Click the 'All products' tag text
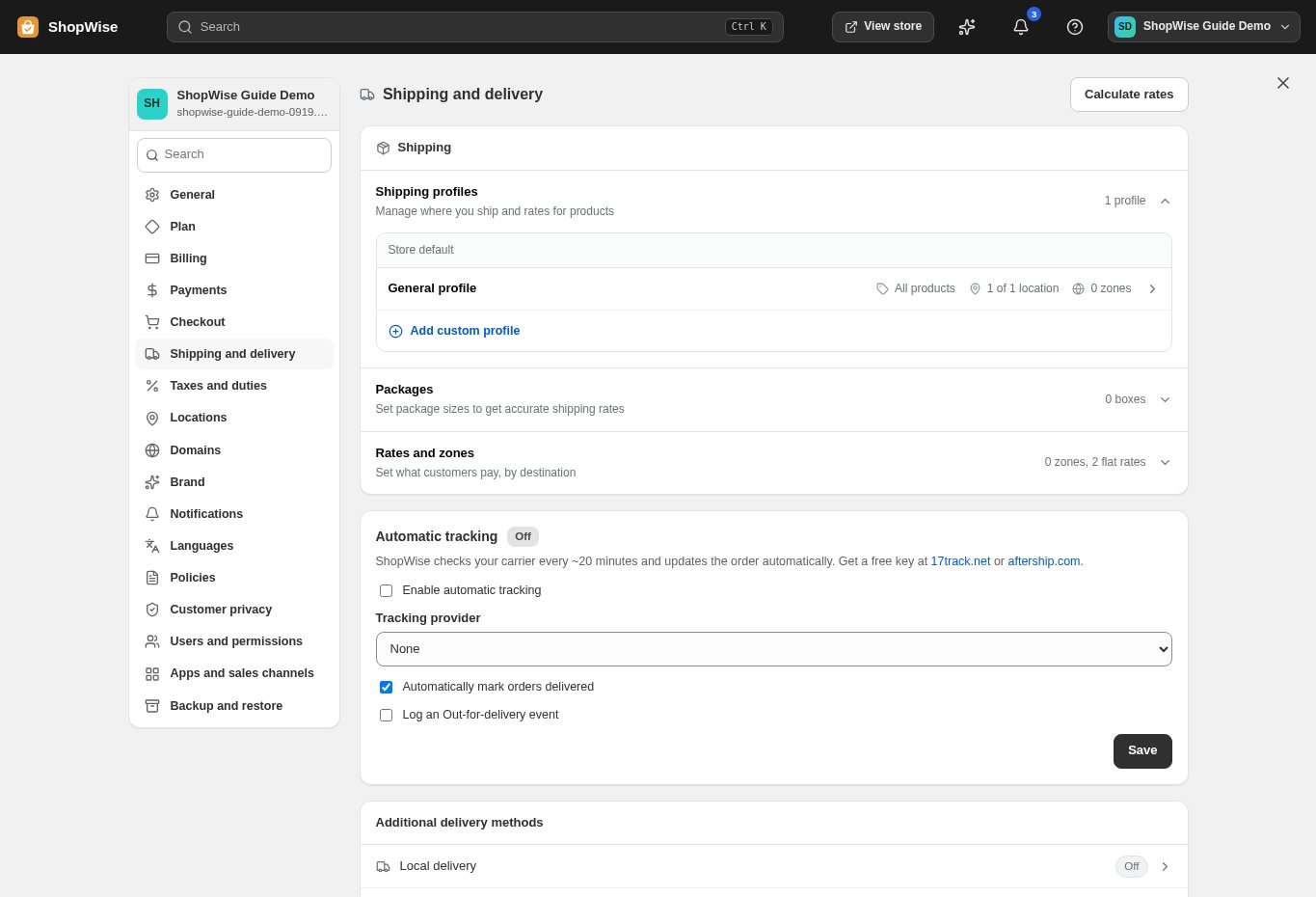Viewport: 1316px width, 897px height. (925, 288)
